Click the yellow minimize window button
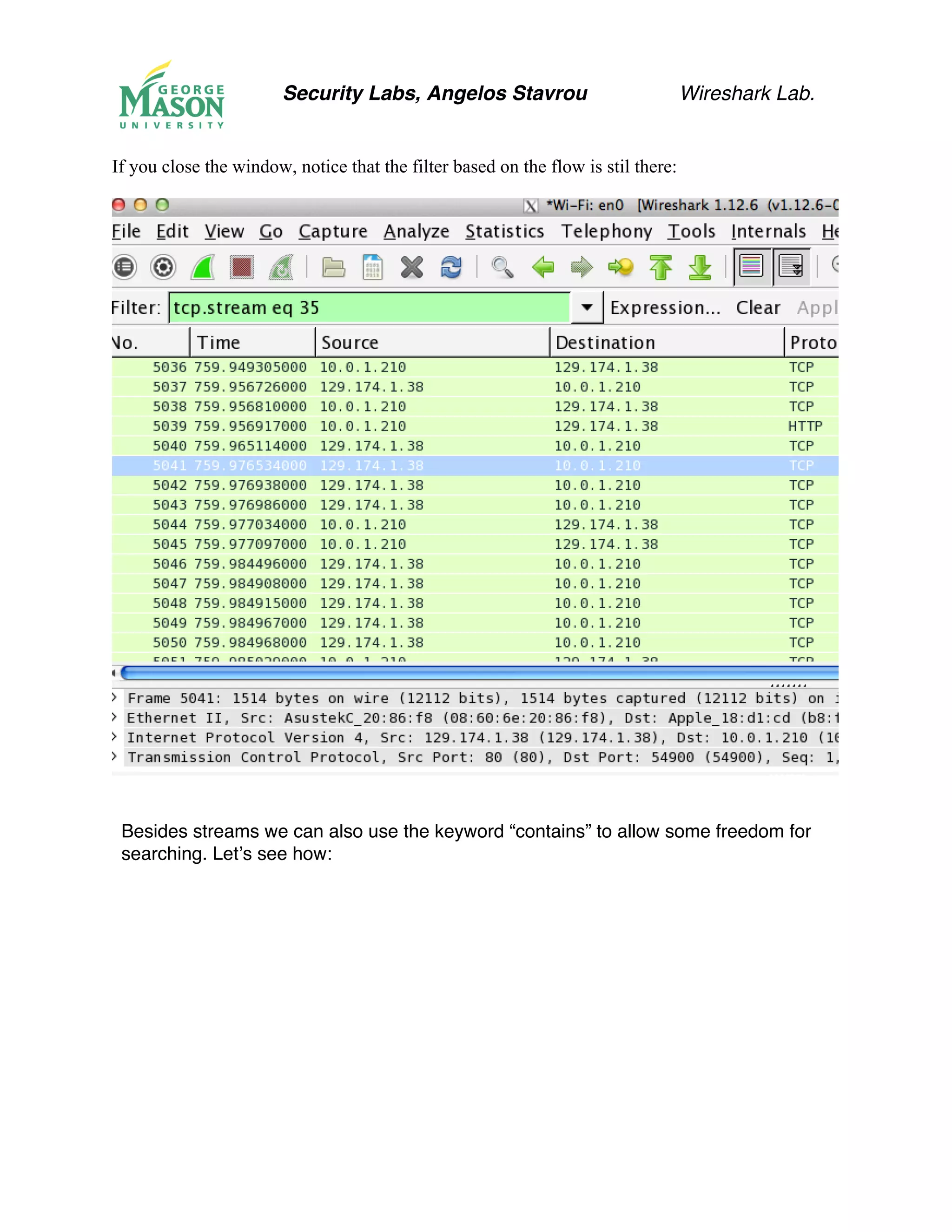952x1232 pixels. pyautogui.click(x=140, y=205)
